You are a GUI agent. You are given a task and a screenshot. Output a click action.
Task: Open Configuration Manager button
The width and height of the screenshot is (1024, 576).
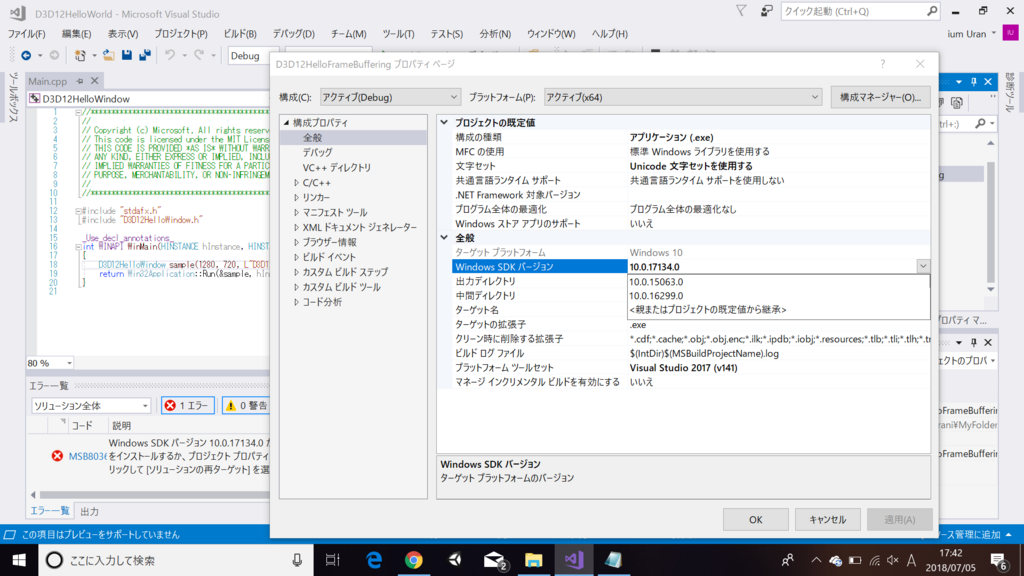[880, 97]
